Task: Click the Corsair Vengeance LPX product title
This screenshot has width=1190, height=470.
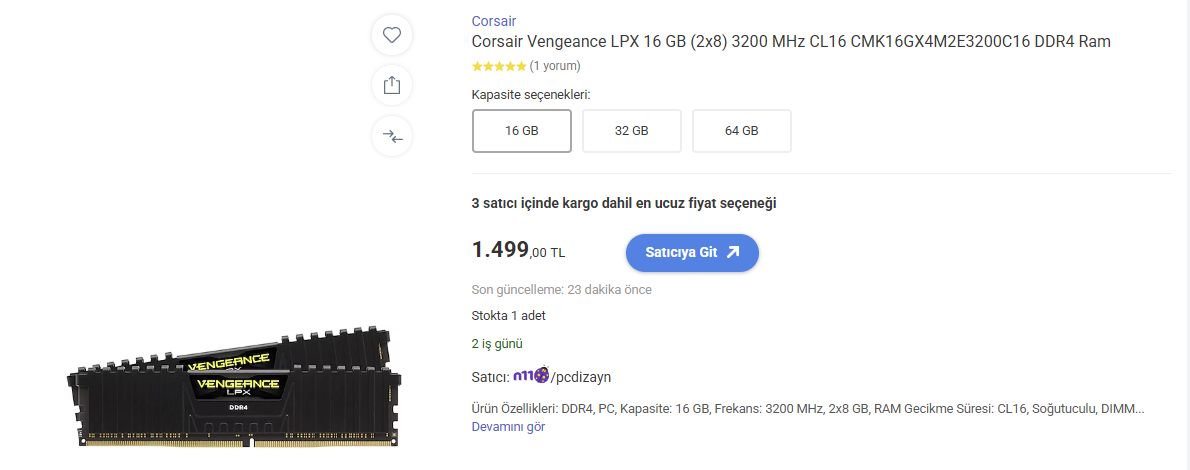Action: [x=790, y=42]
